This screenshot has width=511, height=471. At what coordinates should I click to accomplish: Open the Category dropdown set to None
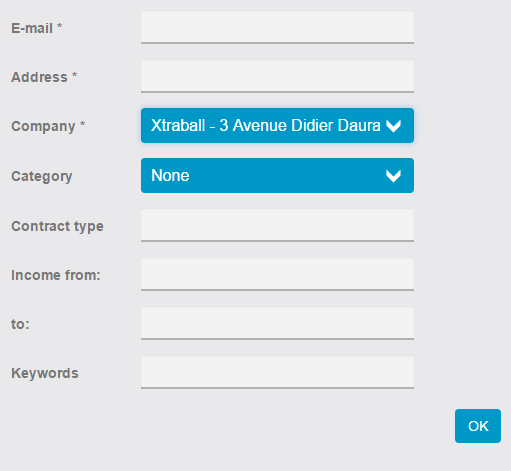point(277,176)
